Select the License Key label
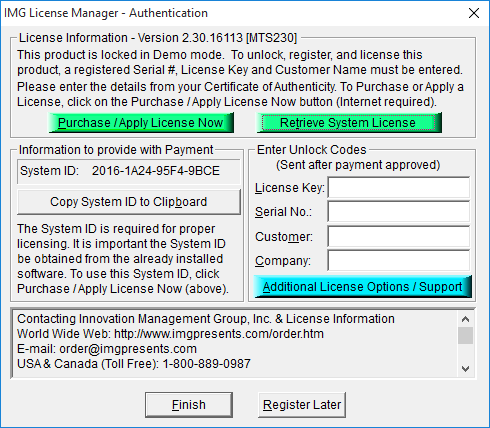Viewport: 490px width, 428px height. pyautogui.click(x=290, y=188)
